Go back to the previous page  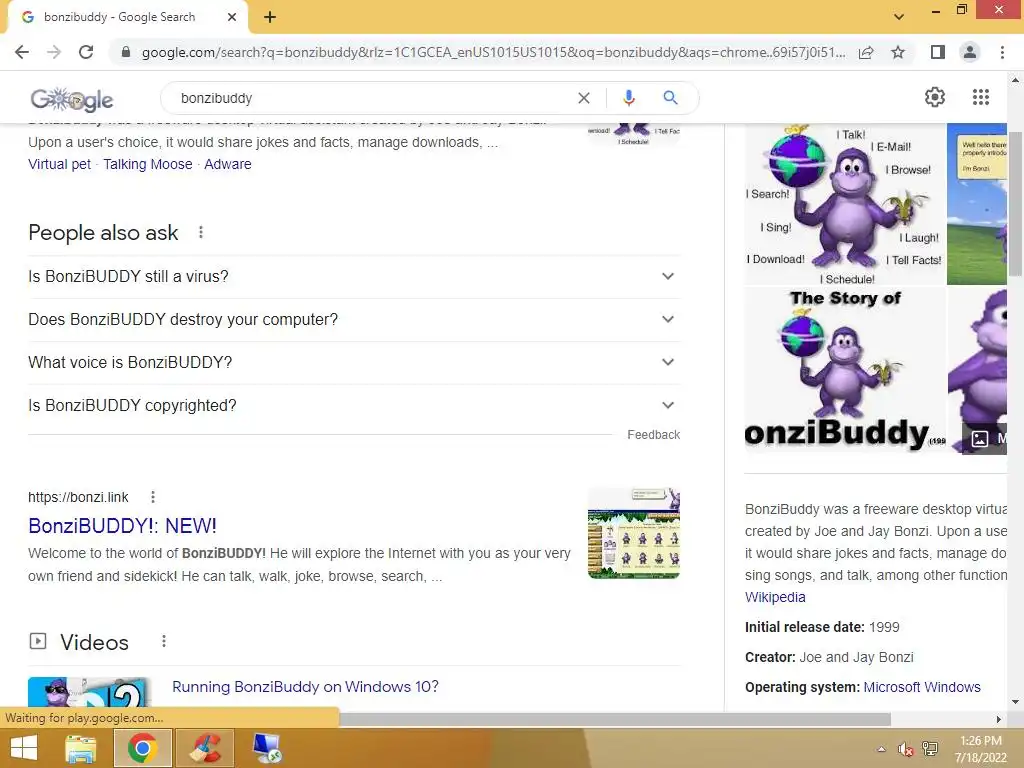[x=22, y=52]
